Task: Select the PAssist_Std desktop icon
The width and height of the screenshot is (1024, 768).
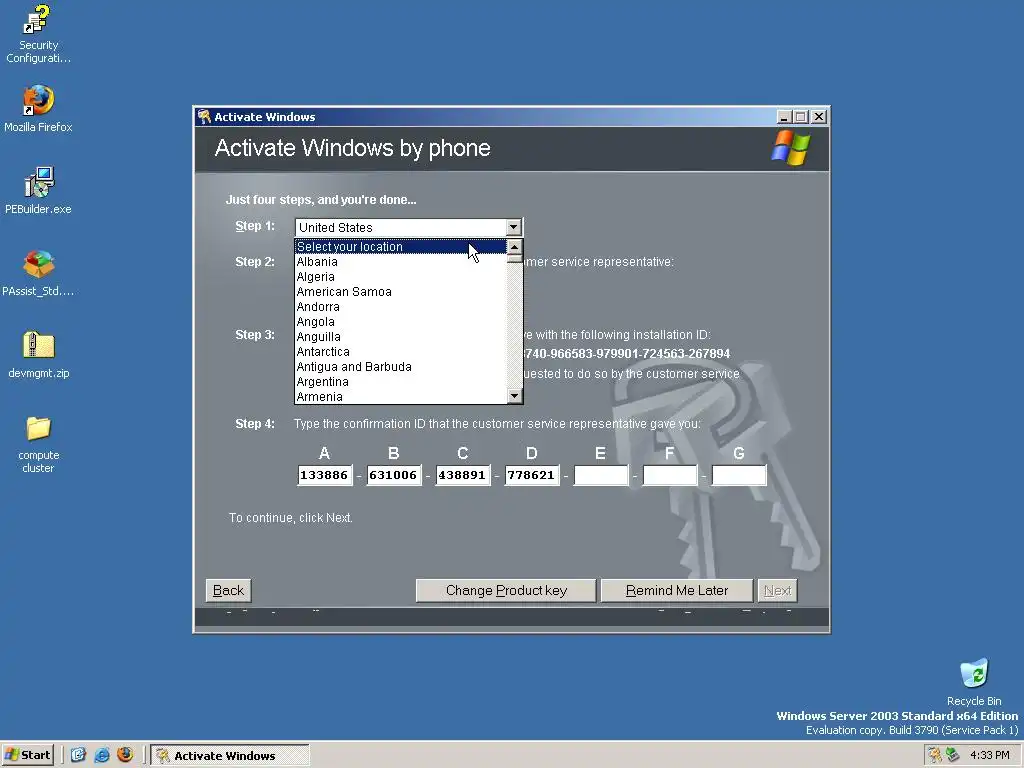Action: (x=38, y=272)
